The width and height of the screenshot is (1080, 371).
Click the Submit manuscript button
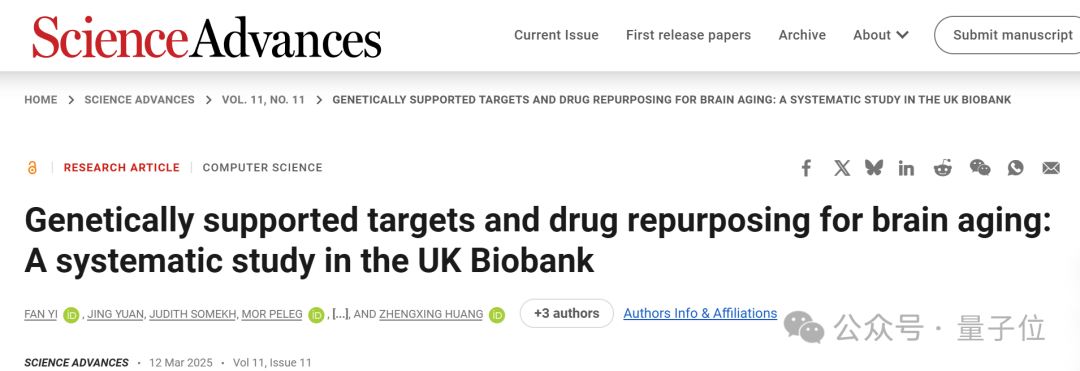point(1008,35)
